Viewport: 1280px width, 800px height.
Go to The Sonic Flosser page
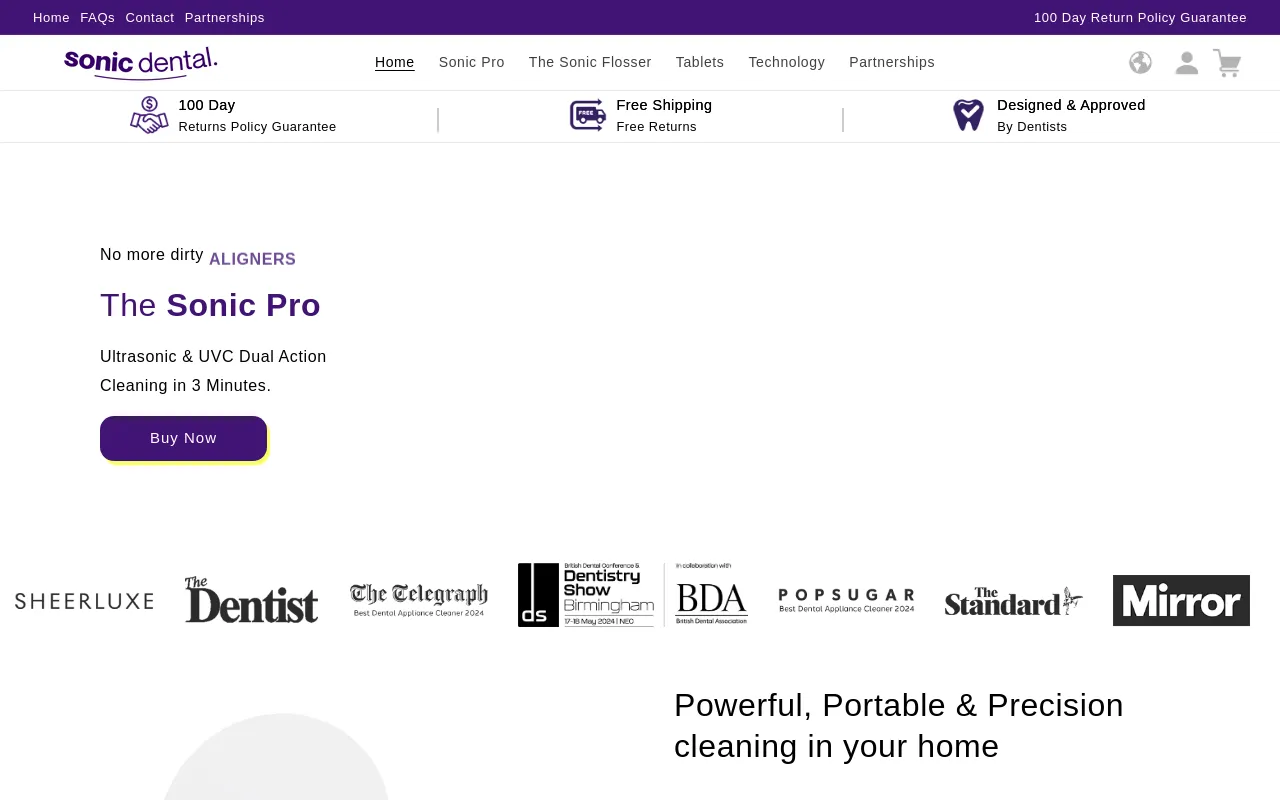[590, 62]
